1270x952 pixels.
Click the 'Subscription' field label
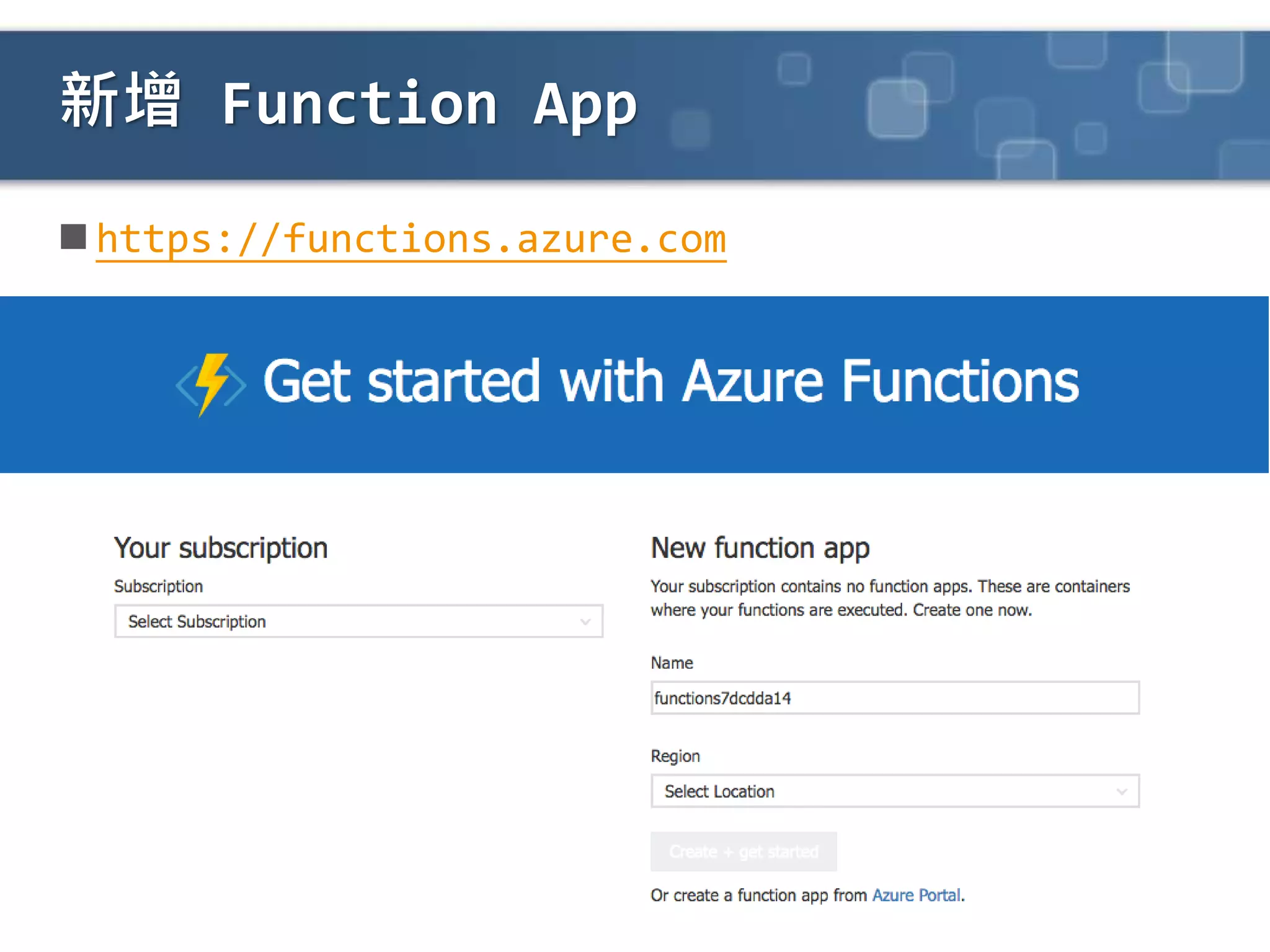(159, 586)
